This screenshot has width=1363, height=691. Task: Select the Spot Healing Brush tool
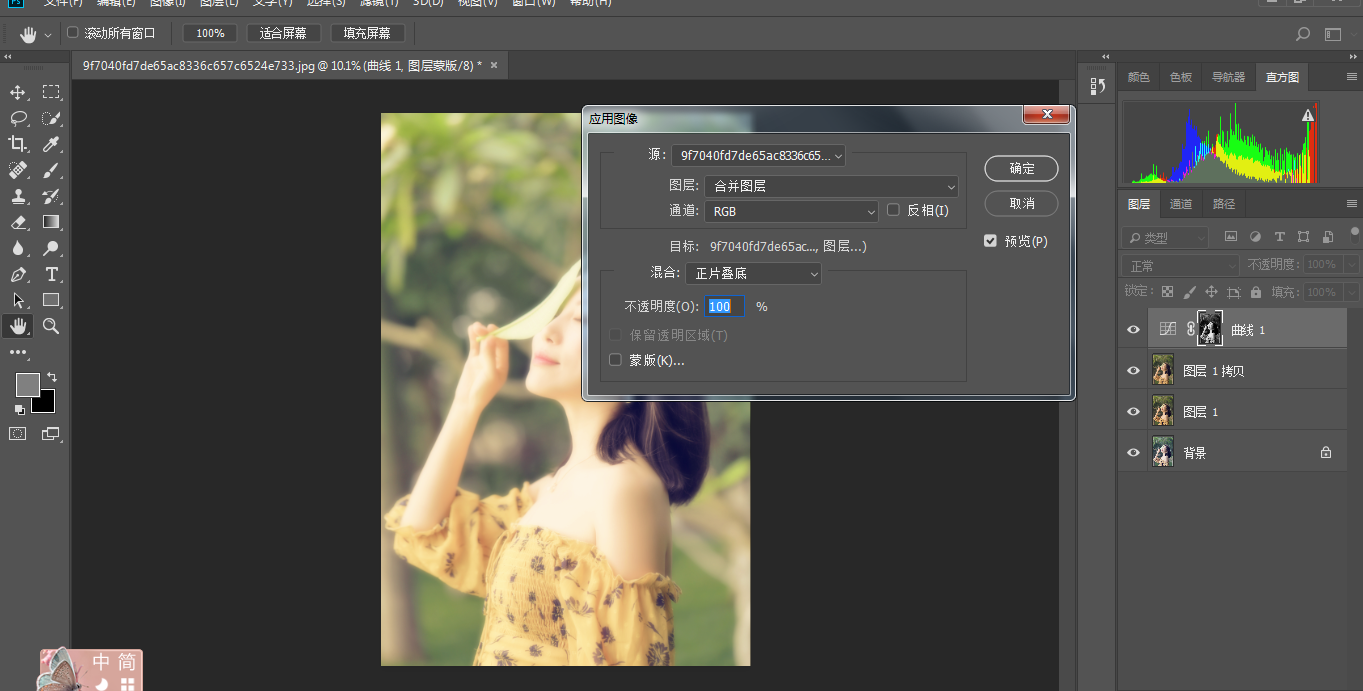point(18,170)
